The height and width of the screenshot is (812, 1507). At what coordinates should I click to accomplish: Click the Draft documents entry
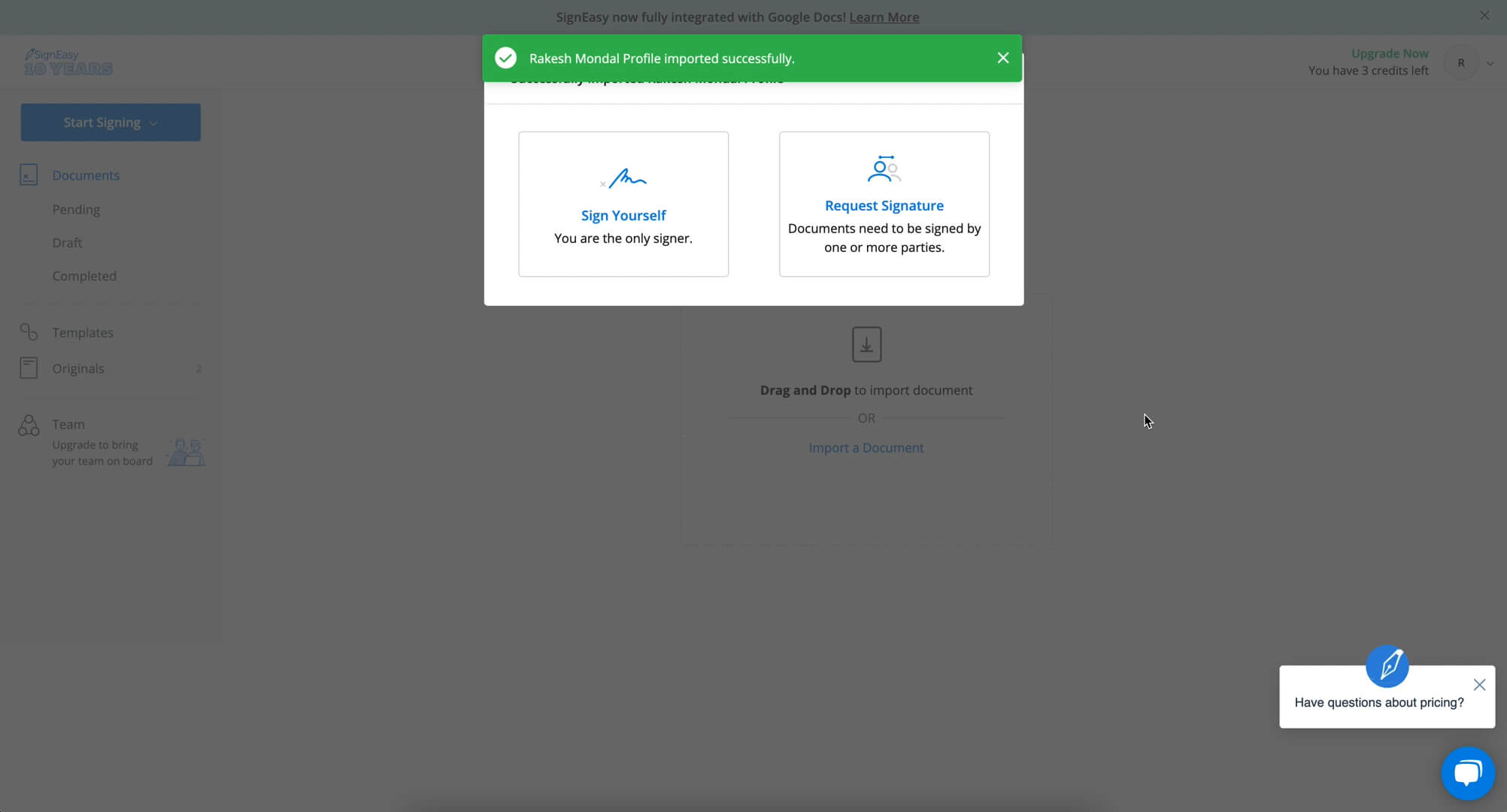[x=68, y=242]
